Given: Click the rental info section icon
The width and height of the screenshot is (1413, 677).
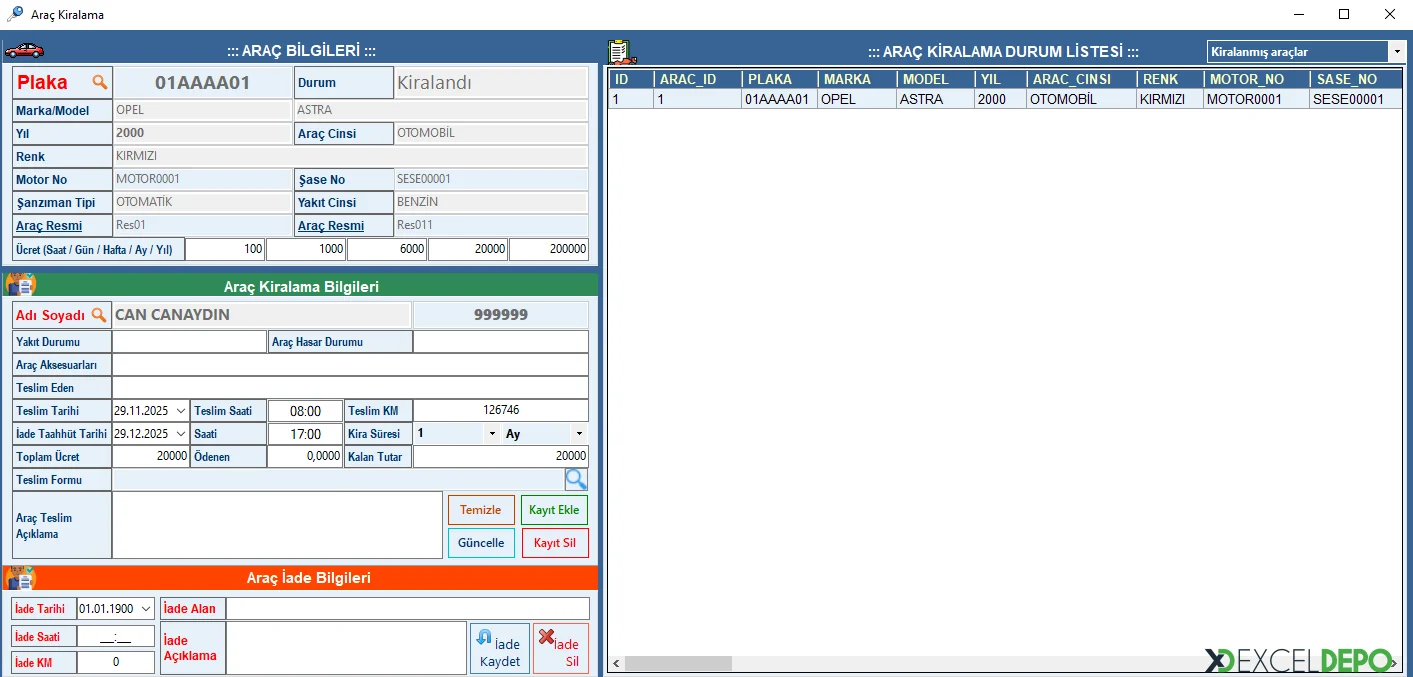Looking at the screenshot, I should point(21,286).
